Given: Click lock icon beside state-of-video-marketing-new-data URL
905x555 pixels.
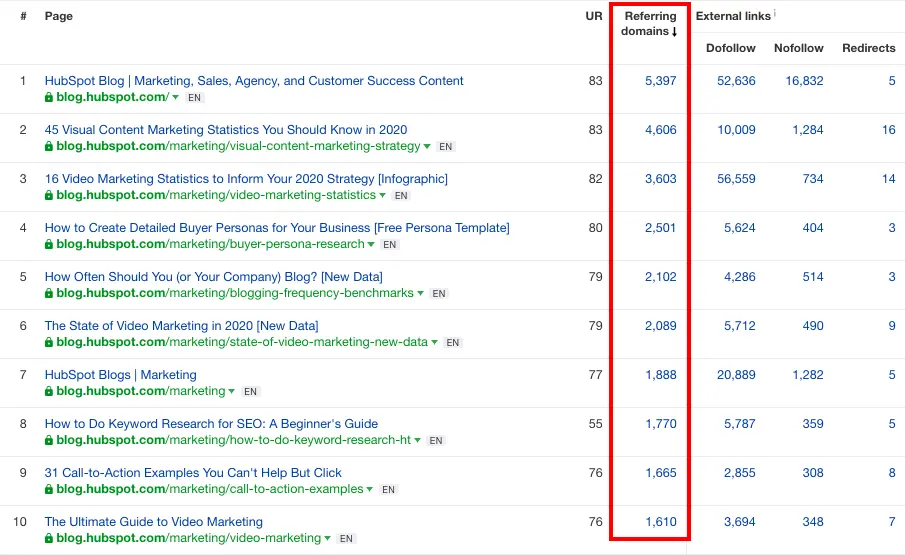Looking at the screenshot, I should 49,343.
